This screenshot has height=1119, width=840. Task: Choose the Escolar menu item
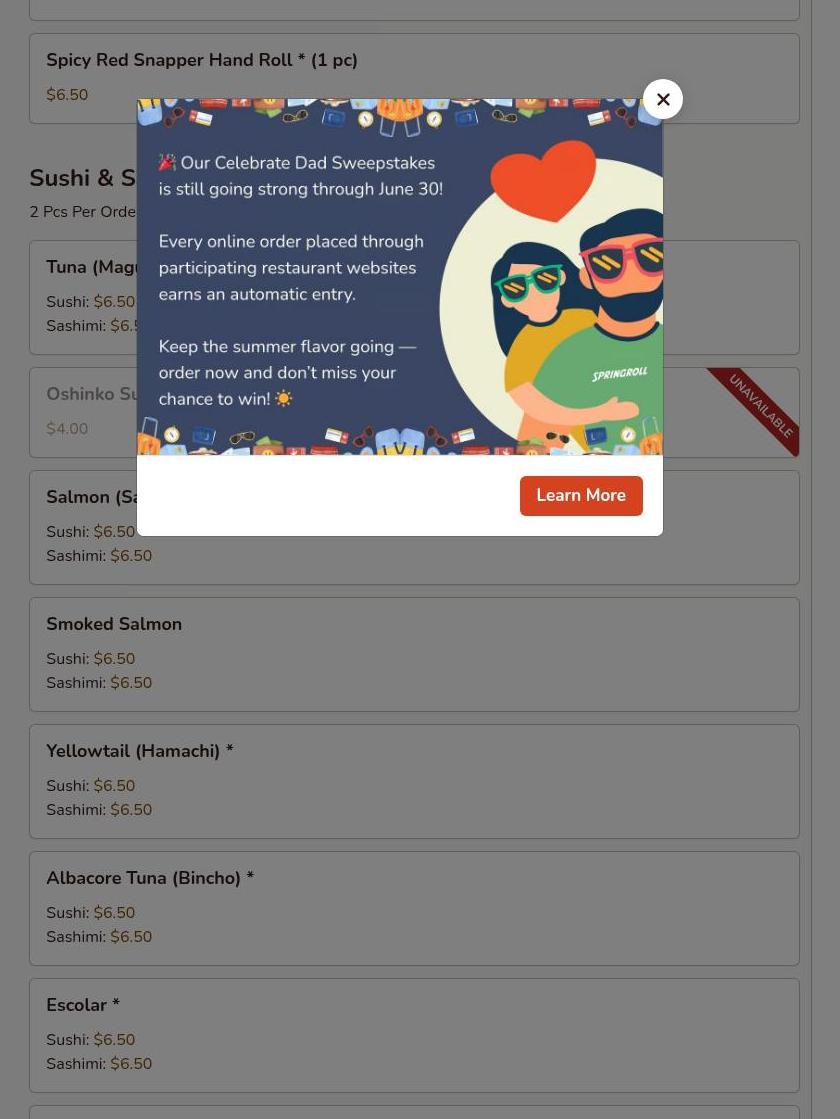(414, 1036)
